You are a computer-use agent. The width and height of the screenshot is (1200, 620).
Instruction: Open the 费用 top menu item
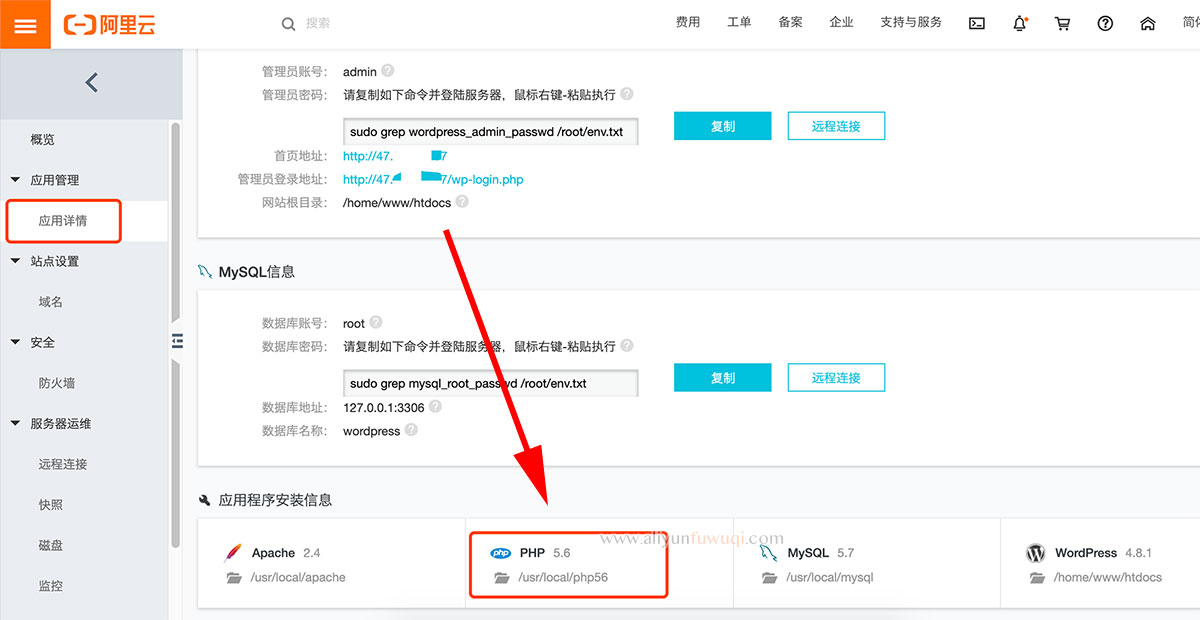click(x=688, y=23)
